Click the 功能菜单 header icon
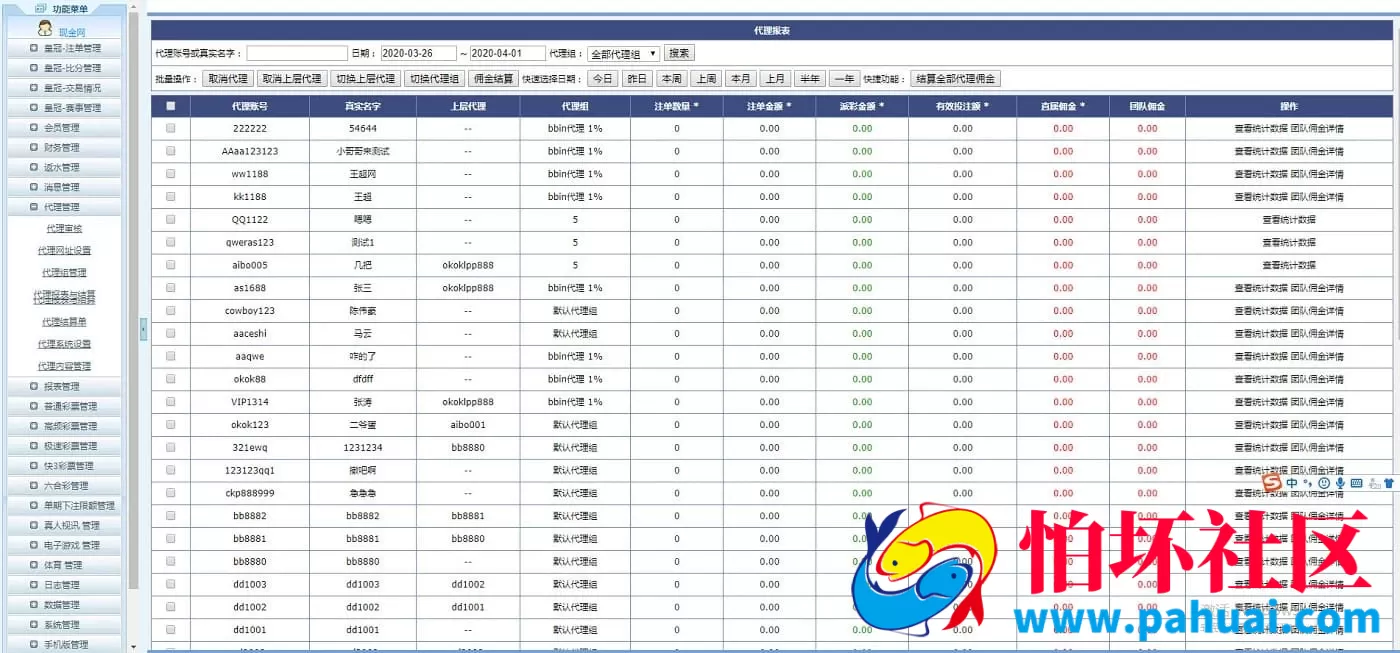1400x653 pixels. (x=41, y=8)
